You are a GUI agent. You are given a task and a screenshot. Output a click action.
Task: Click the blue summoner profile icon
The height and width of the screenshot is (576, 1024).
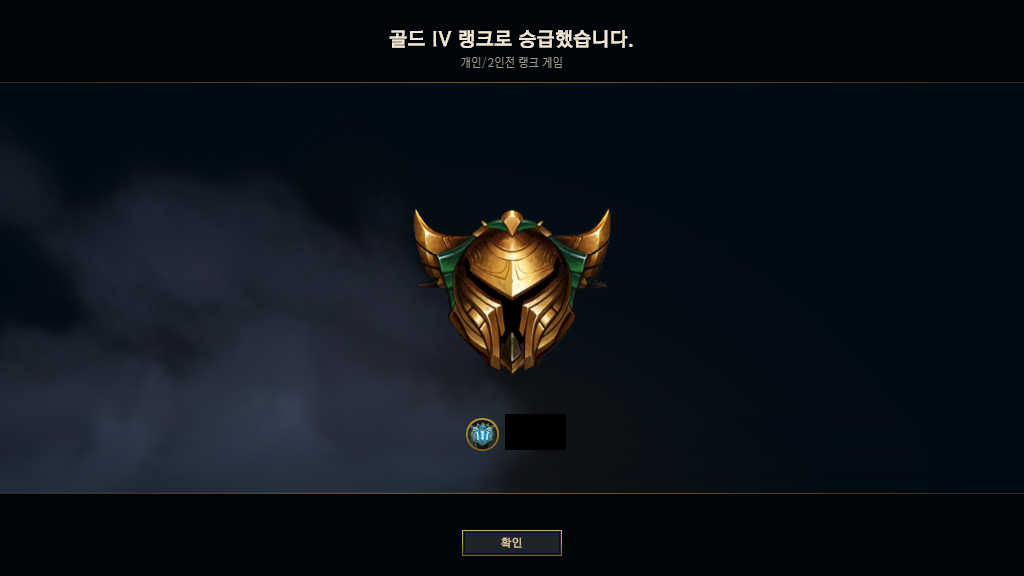[x=483, y=434]
